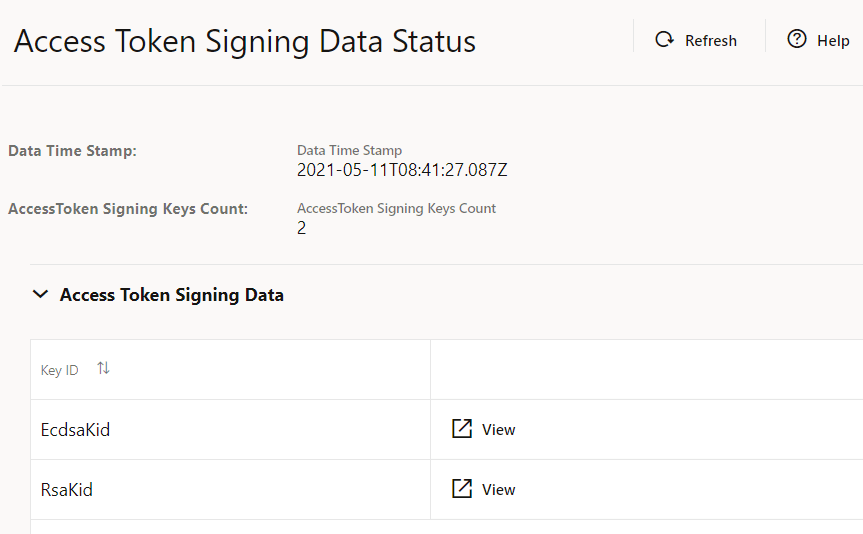Click the RsaKid row open-external icon
This screenshot has width=863, height=534.
(x=462, y=489)
